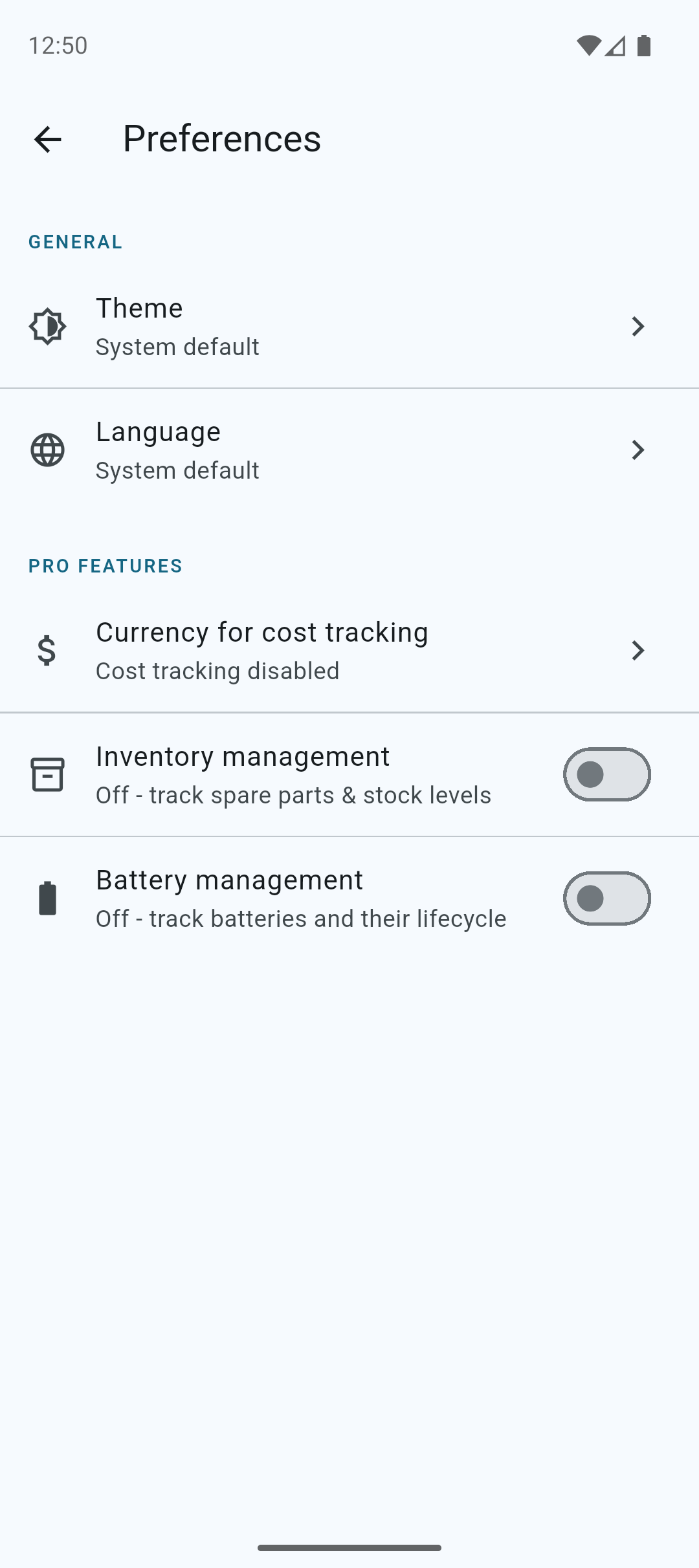
Task: Expand Theme options via its chevron
Action: click(x=638, y=327)
